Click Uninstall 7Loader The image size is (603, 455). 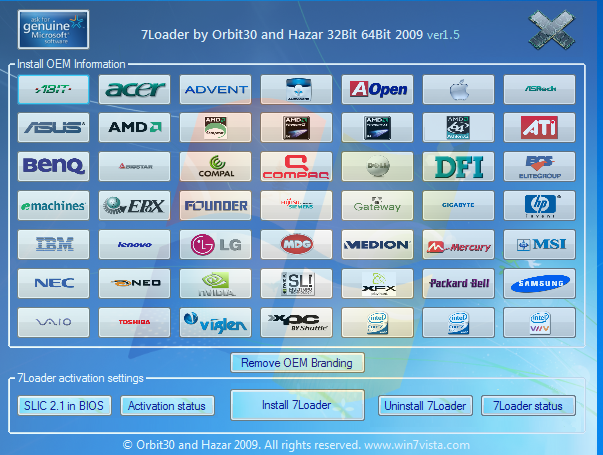425,405
